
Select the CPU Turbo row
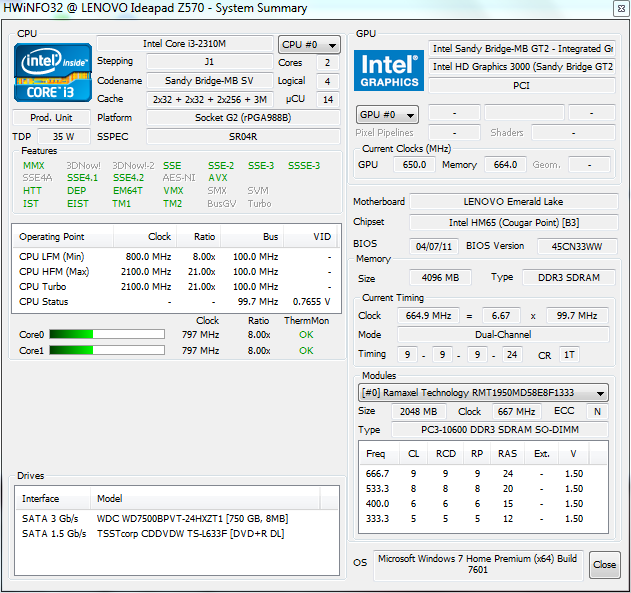[176, 287]
